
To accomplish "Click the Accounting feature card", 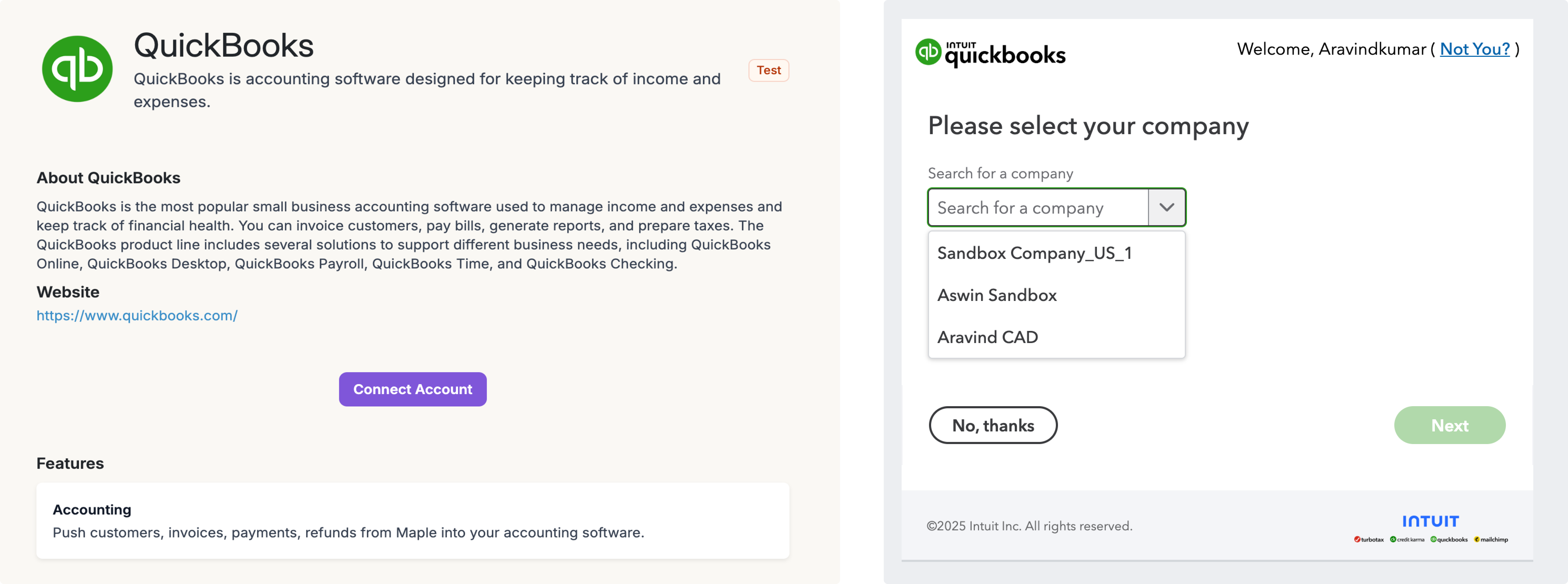I will pyautogui.click(x=412, y=521).
